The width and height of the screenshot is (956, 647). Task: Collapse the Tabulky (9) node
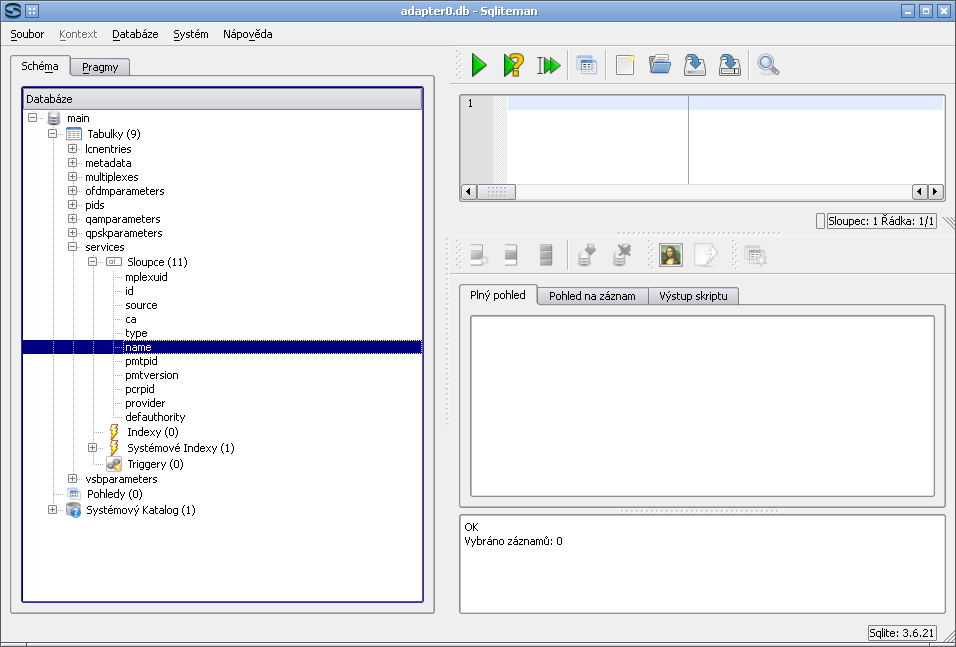tap(52, 134)
